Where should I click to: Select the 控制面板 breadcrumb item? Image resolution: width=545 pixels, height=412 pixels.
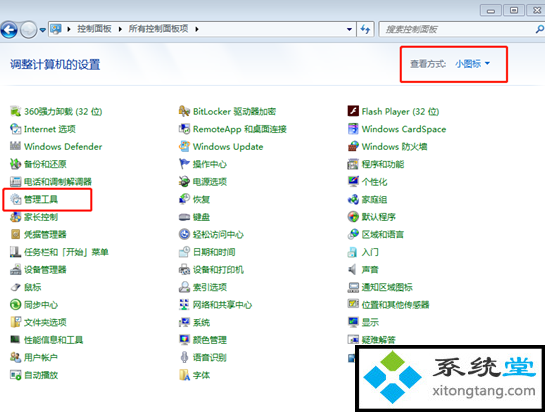coord(94,29)
